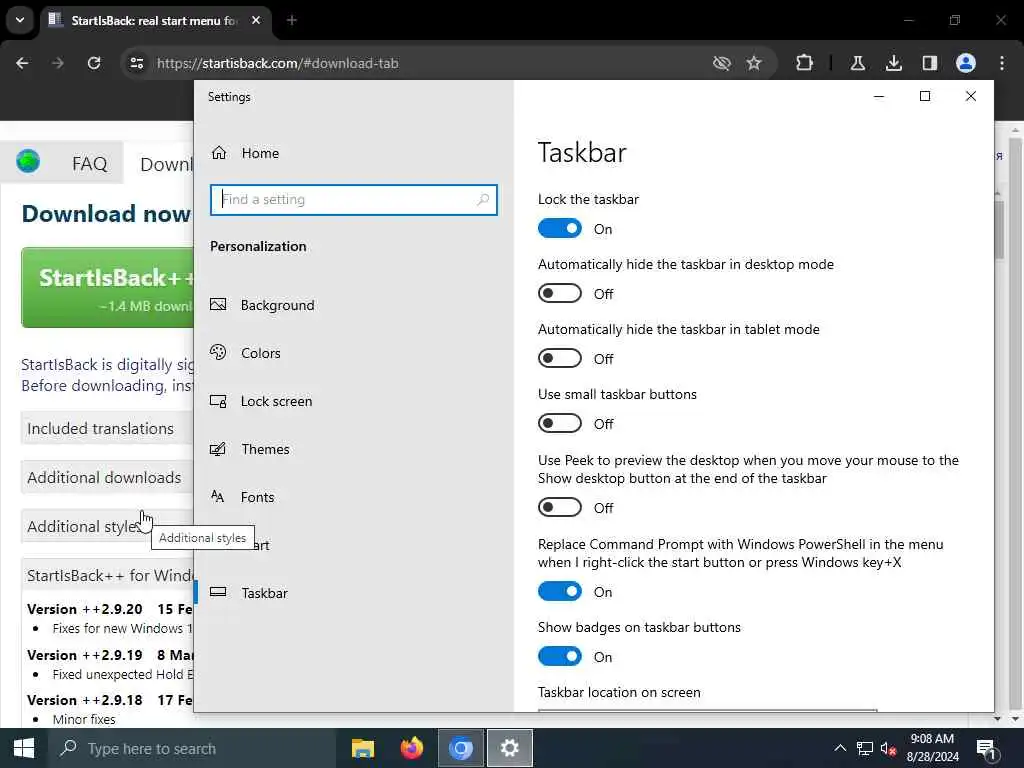The image size is (1024, 768).
Task: Open Chrome side panel
Action: pyautogui.click(x=929, y=63)
